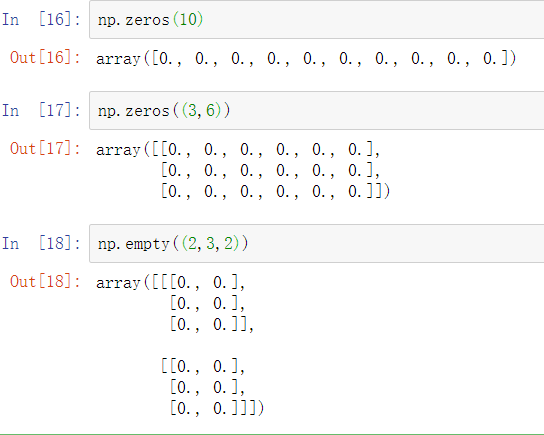544x435 pixels.
Task: Place cursor on the number 10 in cell 16
Action: pyautogui.click(x=188, y=19)
